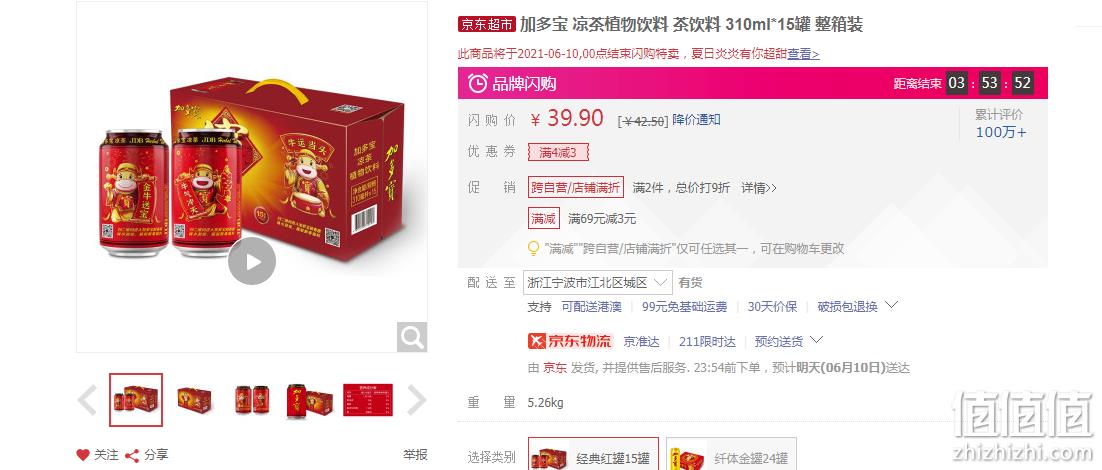
Task: Select the 纤体金罐24罐 option
Action: click(731, 457)
